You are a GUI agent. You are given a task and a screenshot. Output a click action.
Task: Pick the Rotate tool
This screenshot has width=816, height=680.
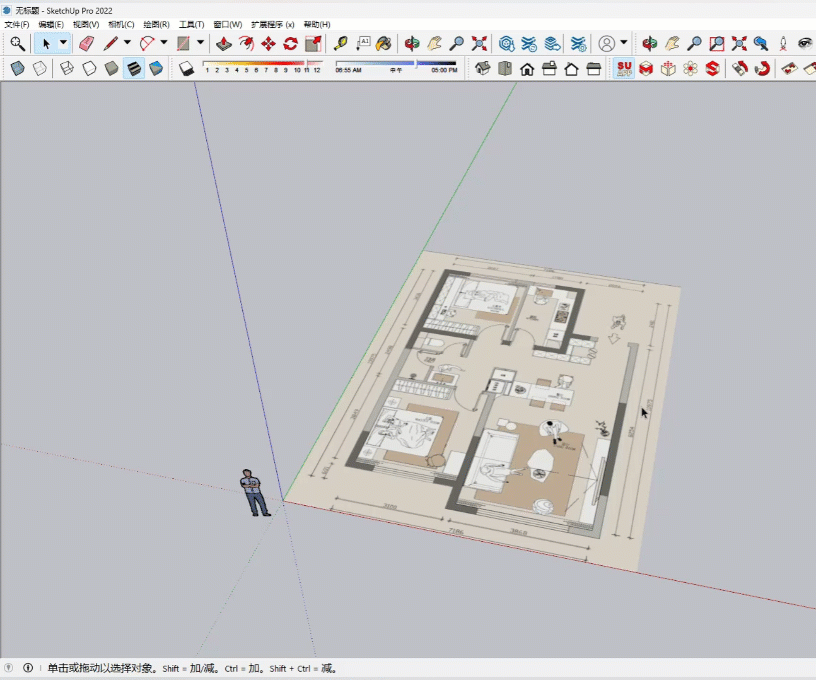(x=290, y=44)
